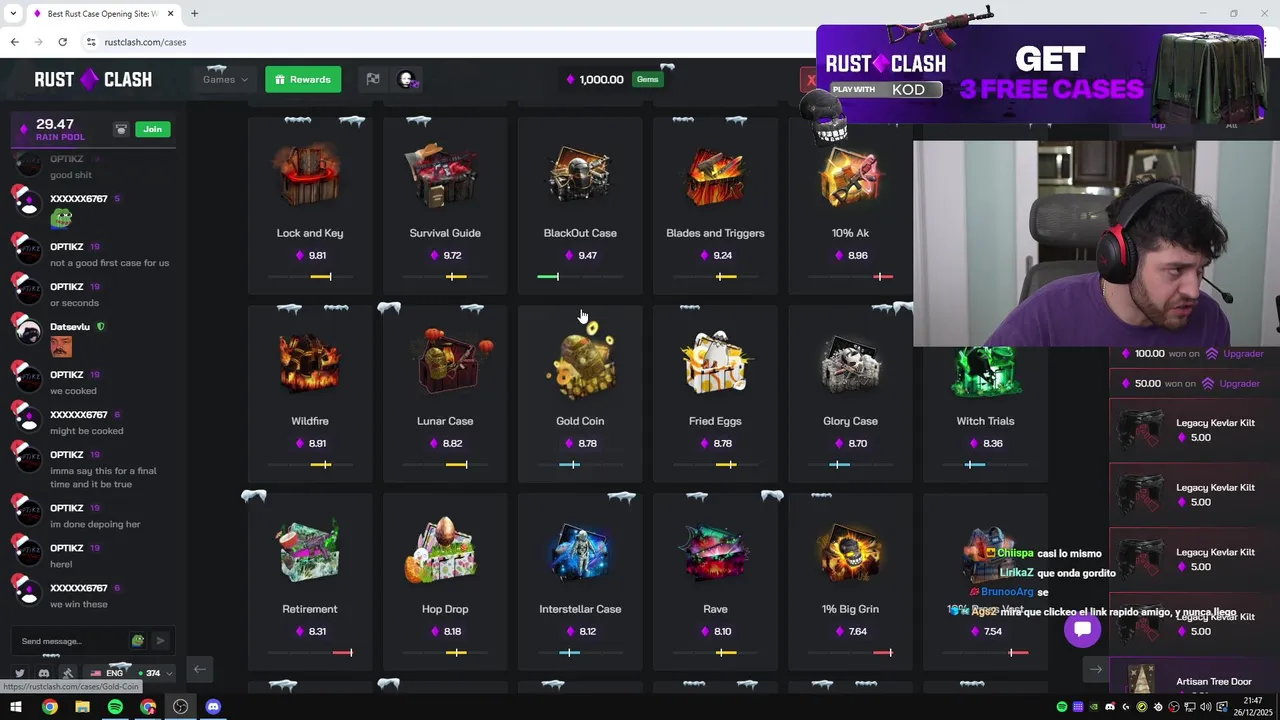The width and height of the screenshot is (1280, 720).
Task: Collapse the chat sidebar with left arrow
Action: (199, 669)
